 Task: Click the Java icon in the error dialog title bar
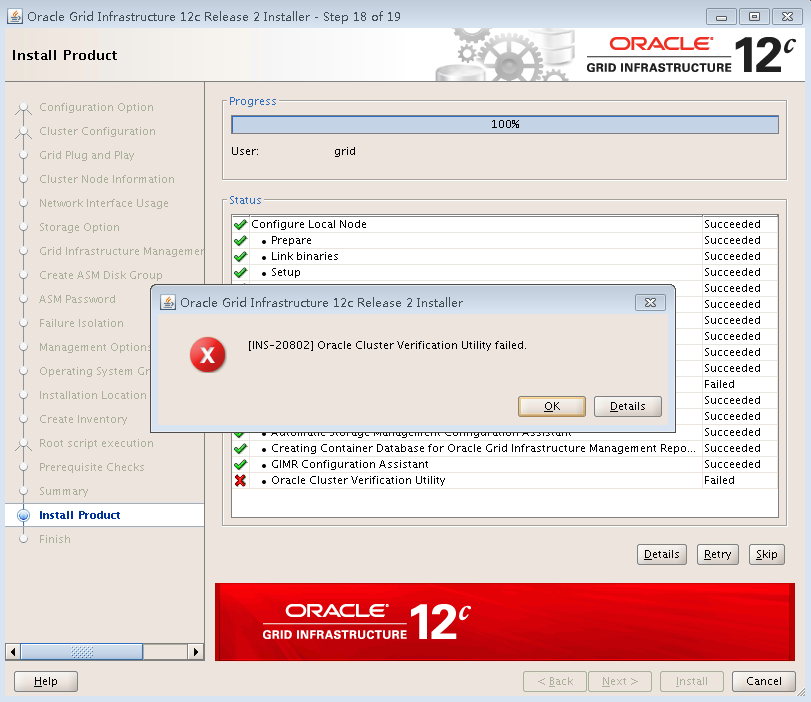[x=168, y=303]
